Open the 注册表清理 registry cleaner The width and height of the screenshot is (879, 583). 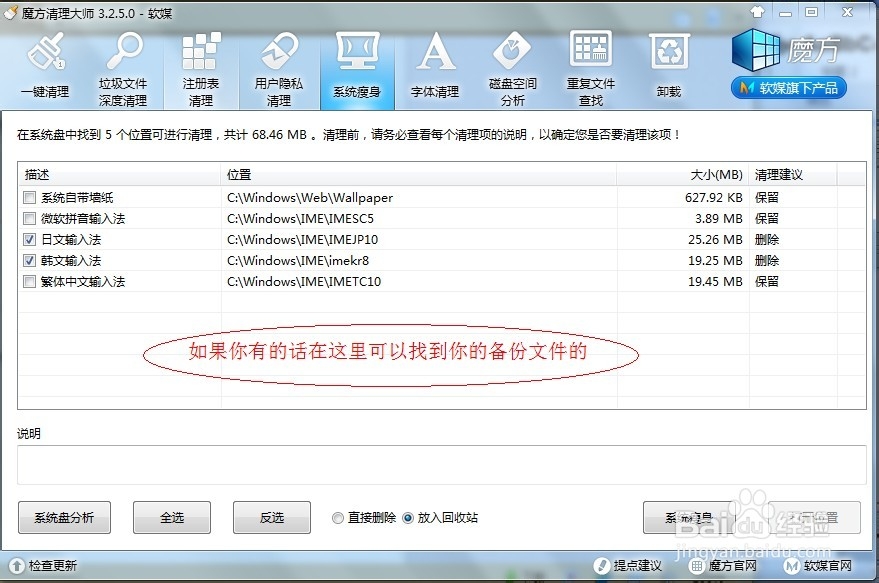click(x=201, y=69)
